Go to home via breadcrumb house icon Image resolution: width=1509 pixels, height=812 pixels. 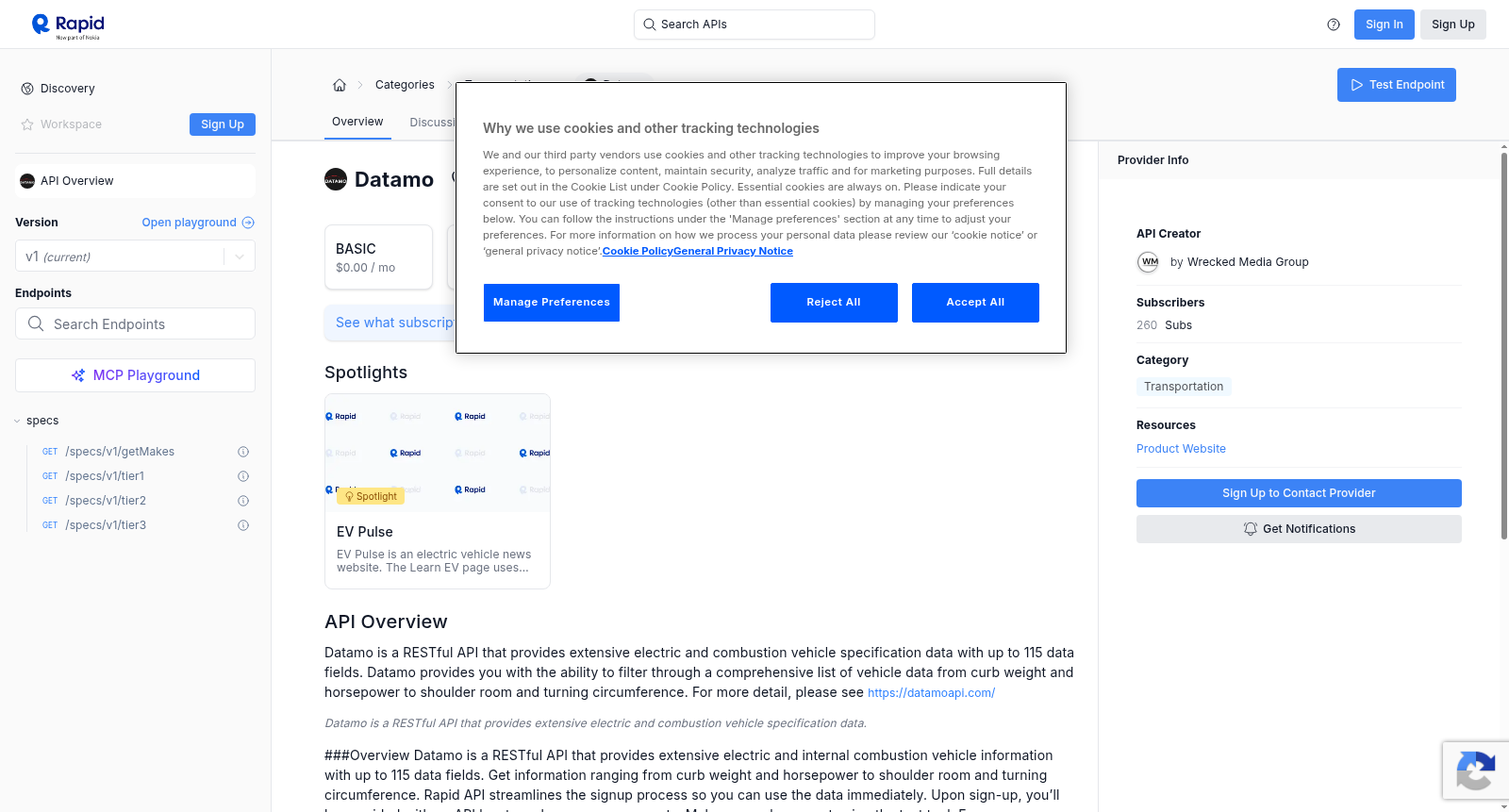click(340, 85)
